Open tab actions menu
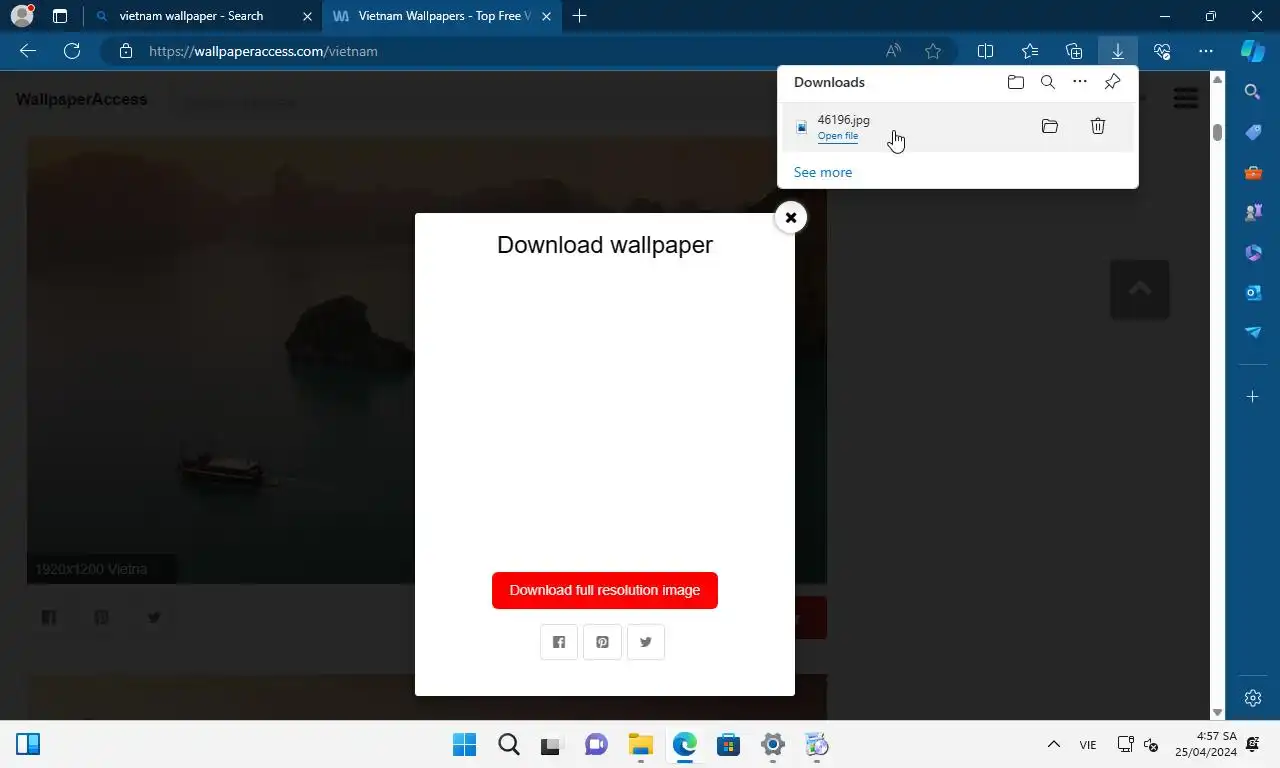This screenshot has width=1280, height=768. [x=60, y=16]
